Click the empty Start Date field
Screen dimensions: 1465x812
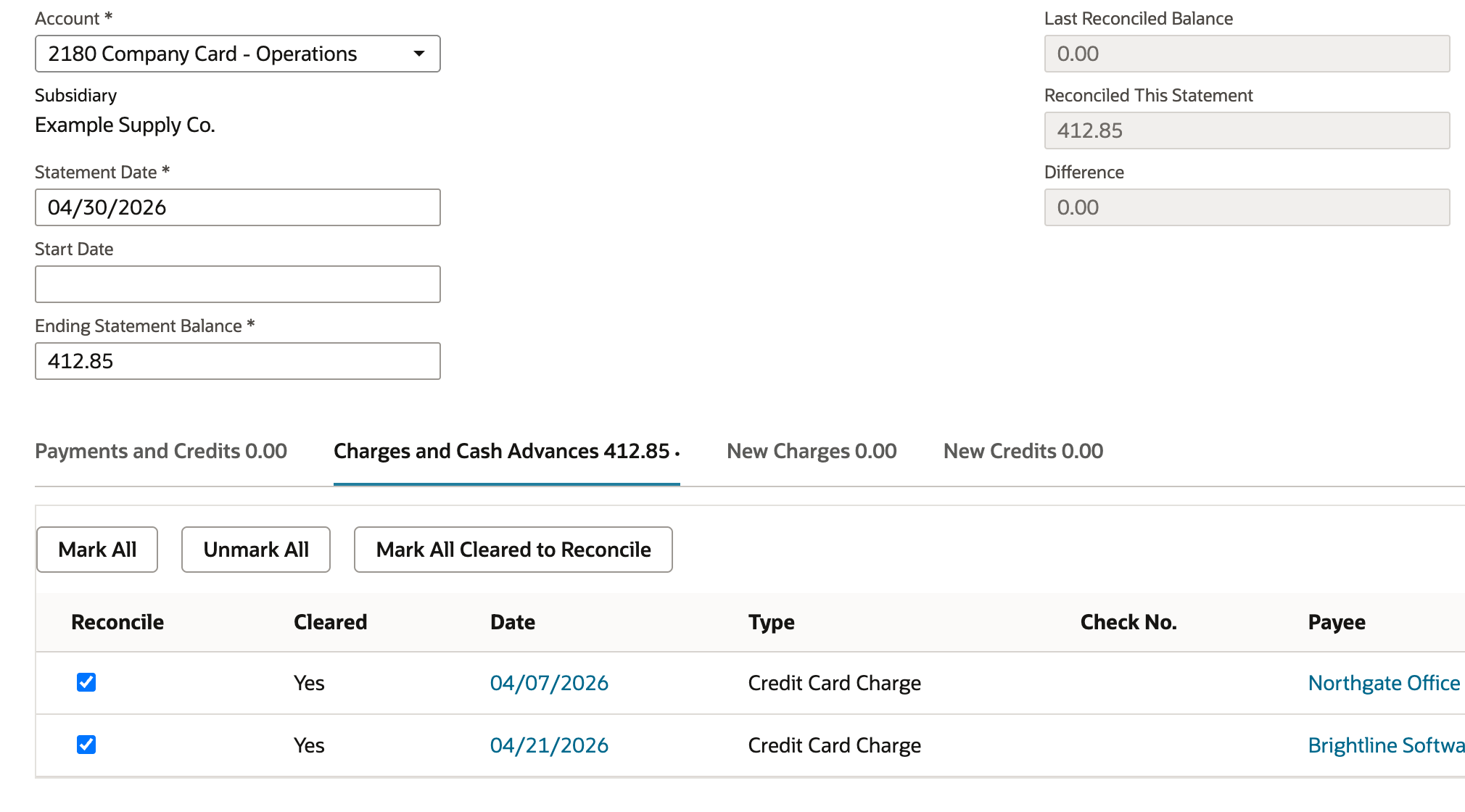[x=237, y=284]
